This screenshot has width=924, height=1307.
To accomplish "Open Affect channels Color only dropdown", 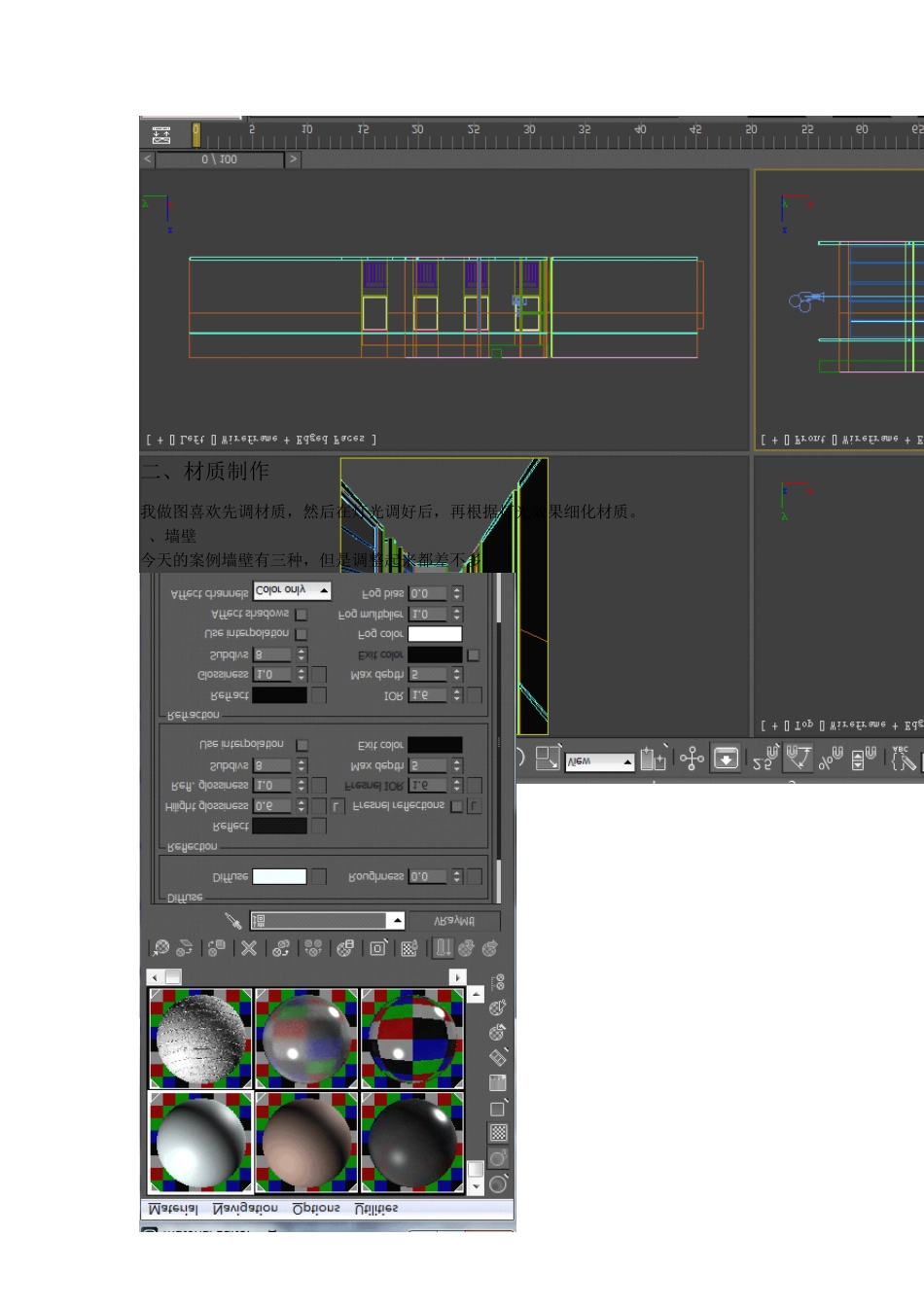I will (x=292, y=590).
